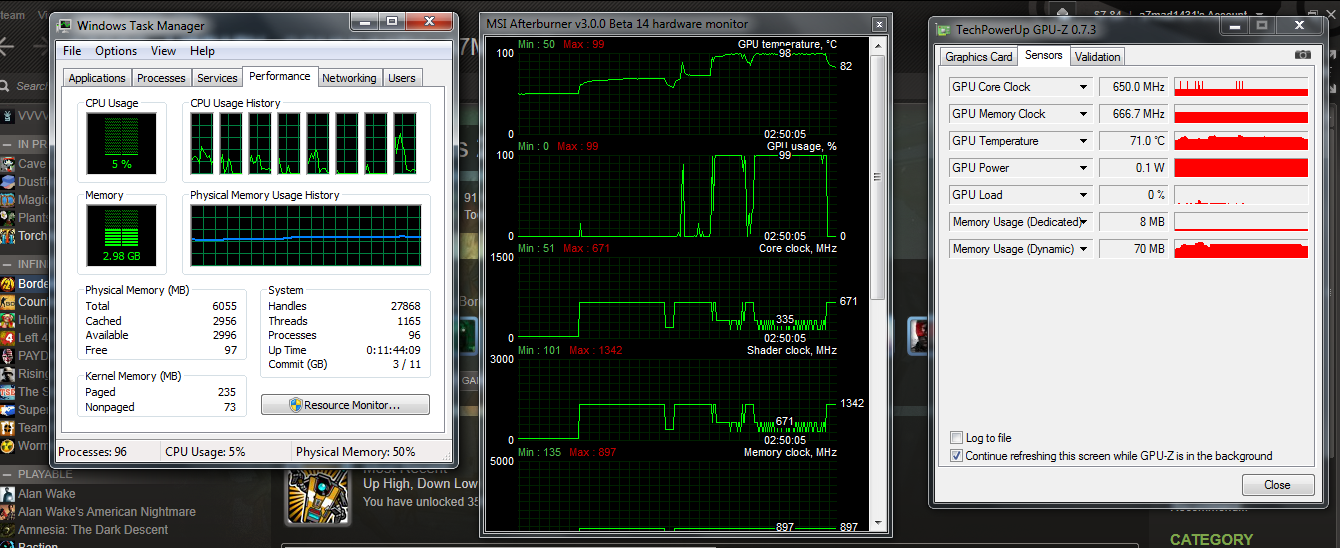
Task: Click the Afterburner scrollbar down arrow
Action: coord(879,524)
